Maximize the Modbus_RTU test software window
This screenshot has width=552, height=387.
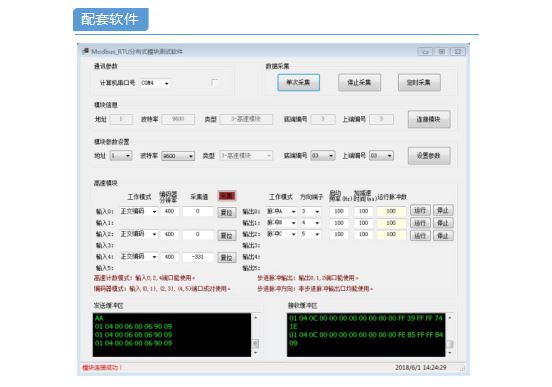tap(441, 52)
